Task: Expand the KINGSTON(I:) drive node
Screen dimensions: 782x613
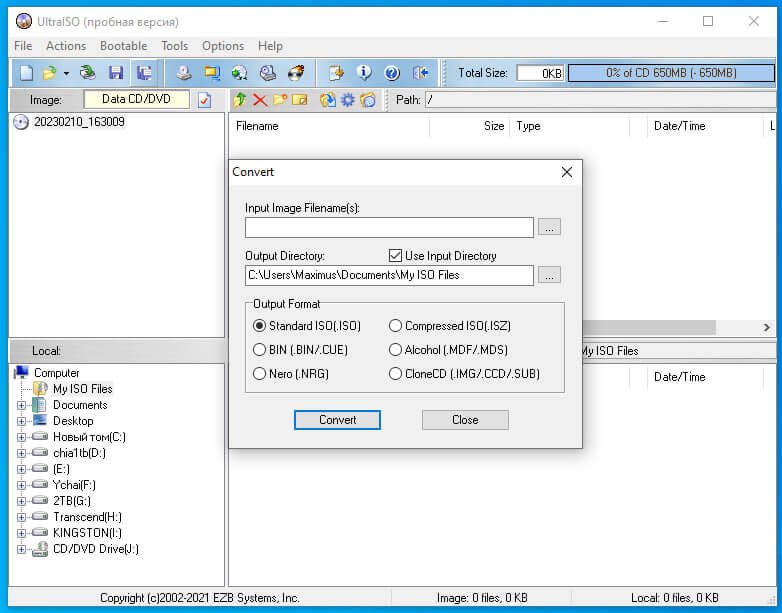Action: [21, 533]
